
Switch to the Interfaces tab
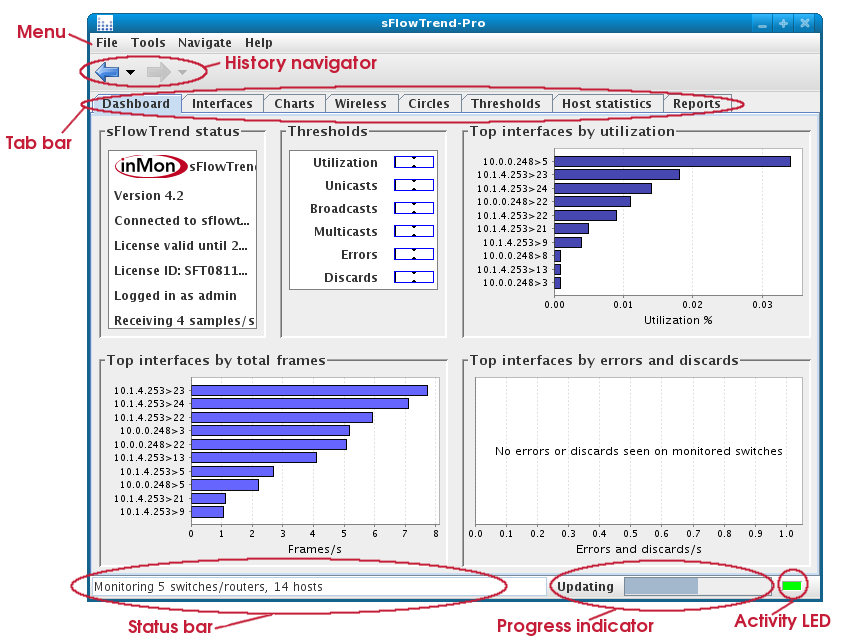(x=222, y=104)
